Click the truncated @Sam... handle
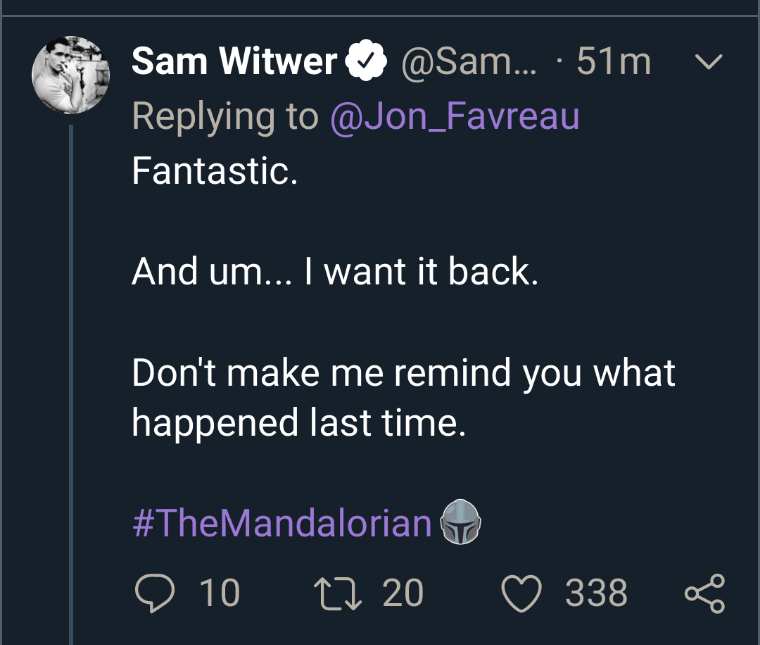Image resolution: width=760 pixels, height=645 pixels. 469,62
